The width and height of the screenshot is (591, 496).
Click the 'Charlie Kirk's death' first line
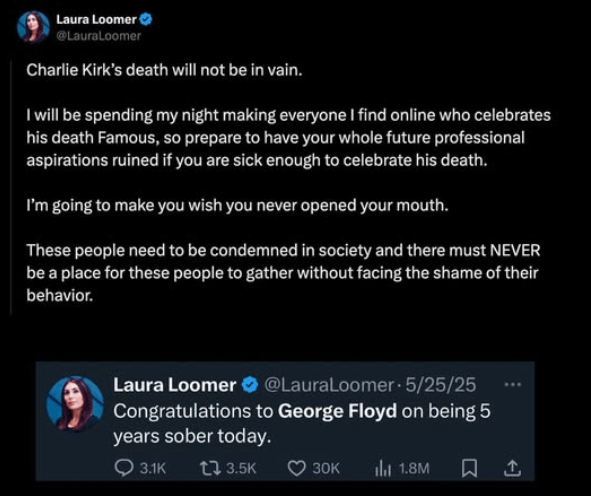click(164, 70)
